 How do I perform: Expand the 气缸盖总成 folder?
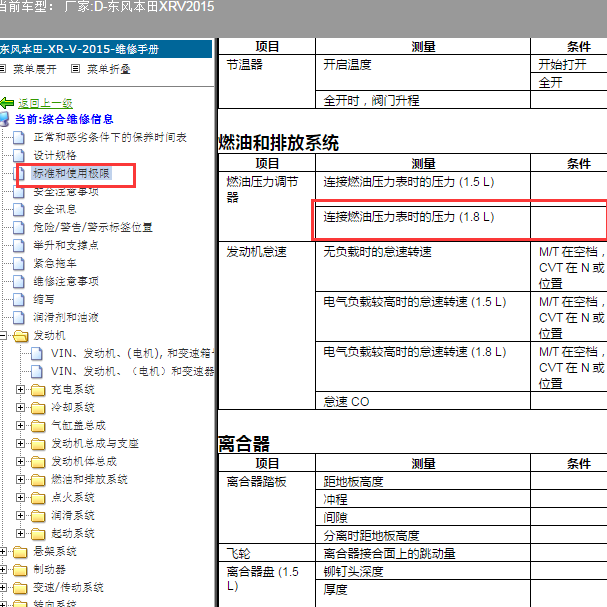click(x=21, y=425)
